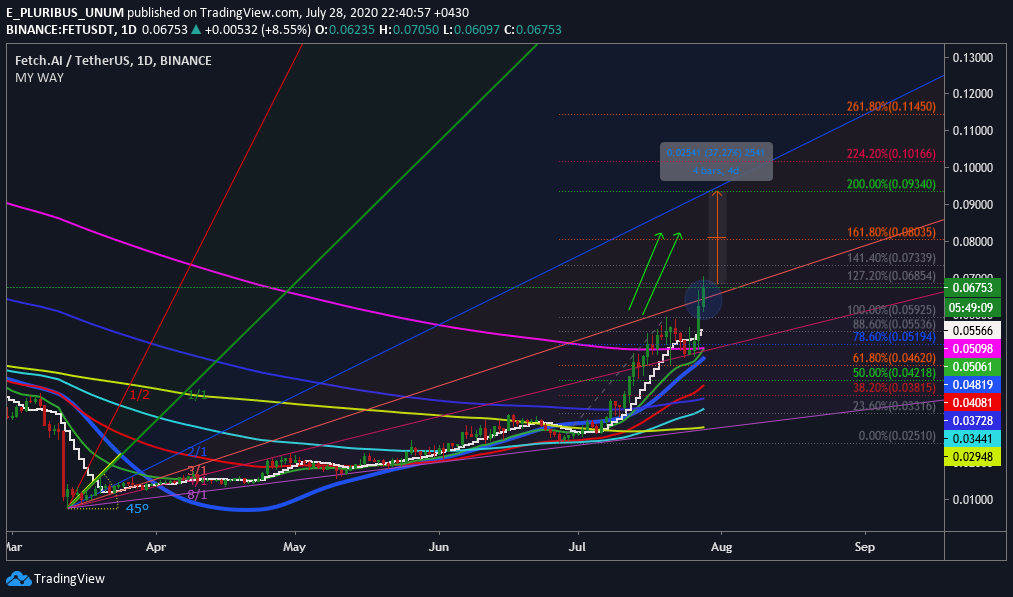Click the low price L:0.06097
Image resolution: width=1013 pixels, height=597 pixels.
pyautogui.click(x=471, y=30)
